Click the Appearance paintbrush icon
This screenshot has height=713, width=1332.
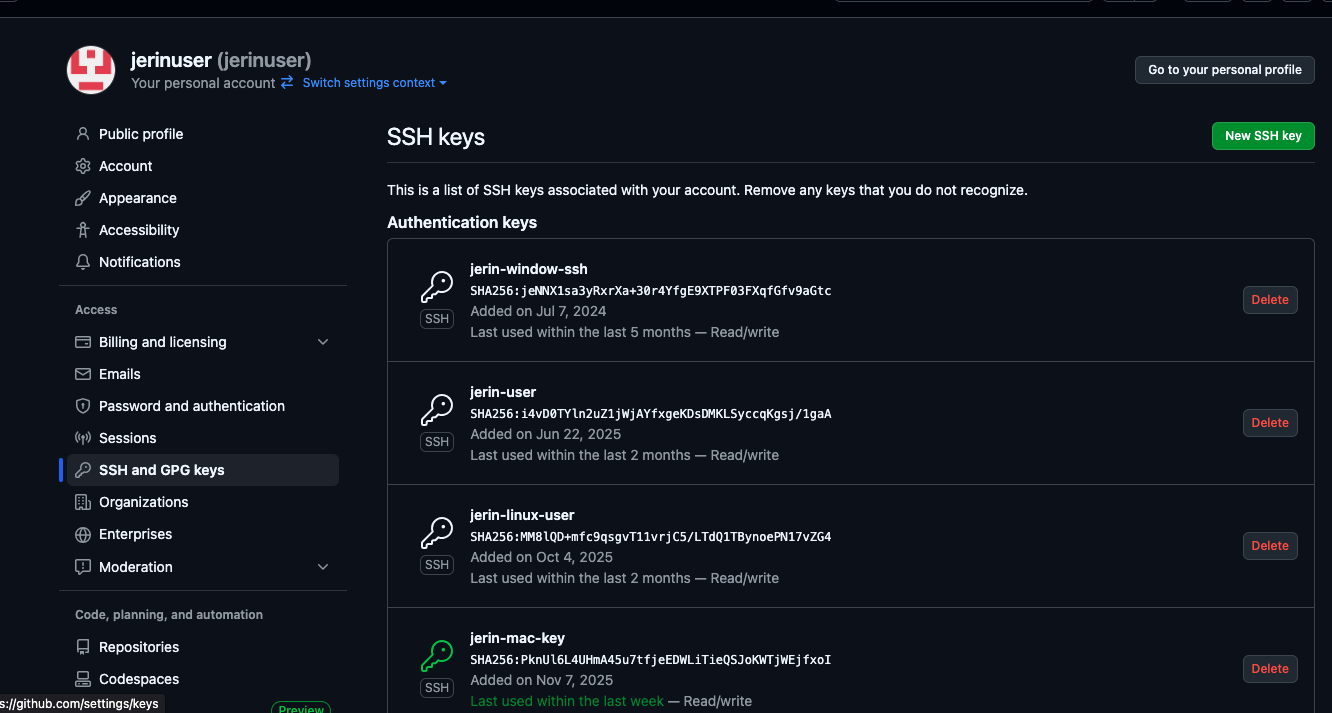(83, 198)
